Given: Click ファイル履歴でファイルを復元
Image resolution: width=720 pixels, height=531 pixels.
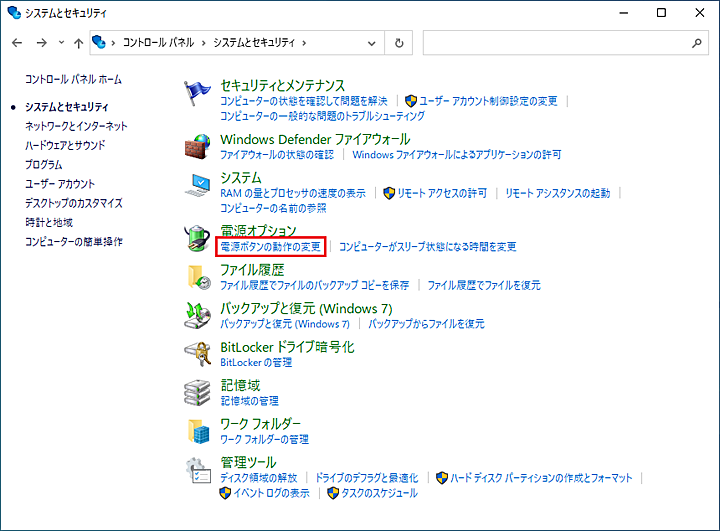Looking at the screenshot, I should 484,286.
